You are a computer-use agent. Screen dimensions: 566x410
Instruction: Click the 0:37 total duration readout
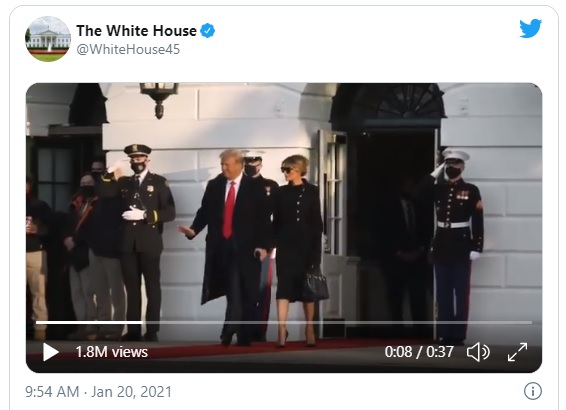(x=440, y=352)
